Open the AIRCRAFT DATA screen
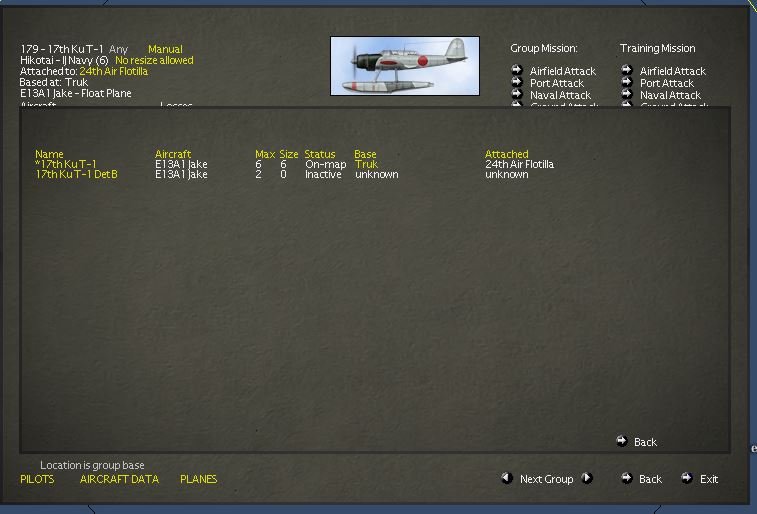Viewport: 757px width, 514px height. pyautogui.click(x=119, y=479)
